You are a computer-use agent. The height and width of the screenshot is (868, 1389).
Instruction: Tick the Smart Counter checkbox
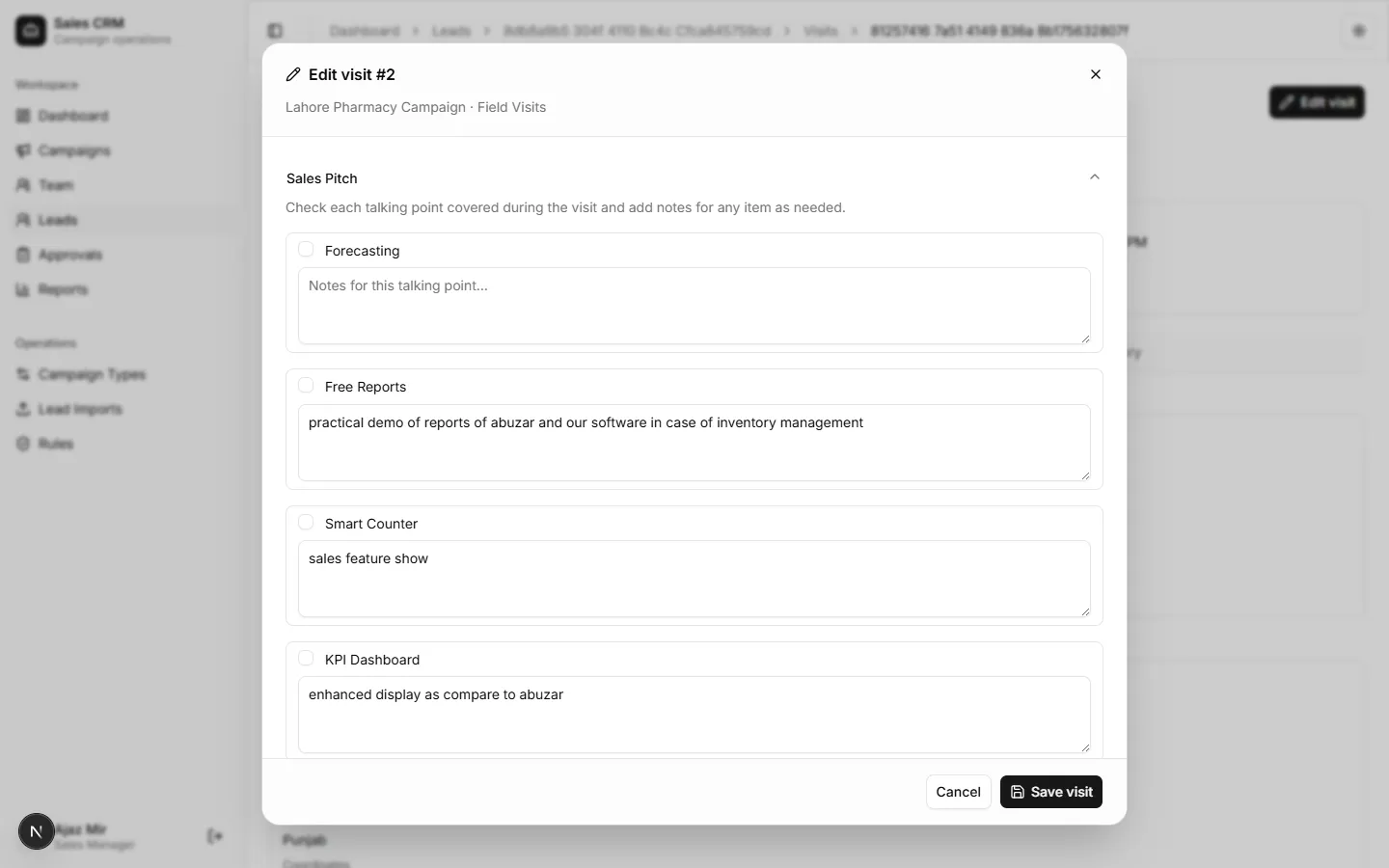tap(306, 523)
